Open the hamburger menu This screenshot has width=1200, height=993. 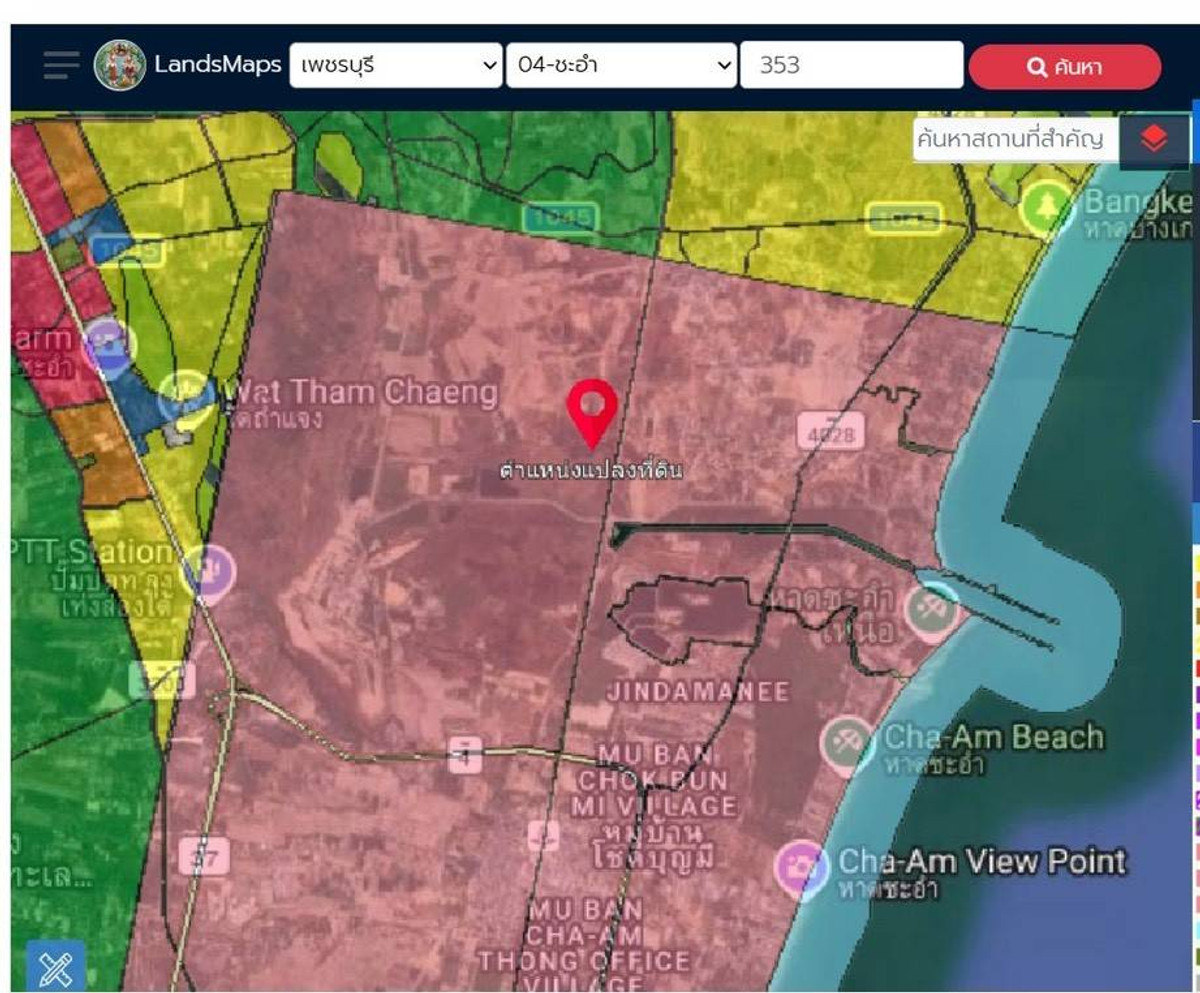(x=61, y=66)
